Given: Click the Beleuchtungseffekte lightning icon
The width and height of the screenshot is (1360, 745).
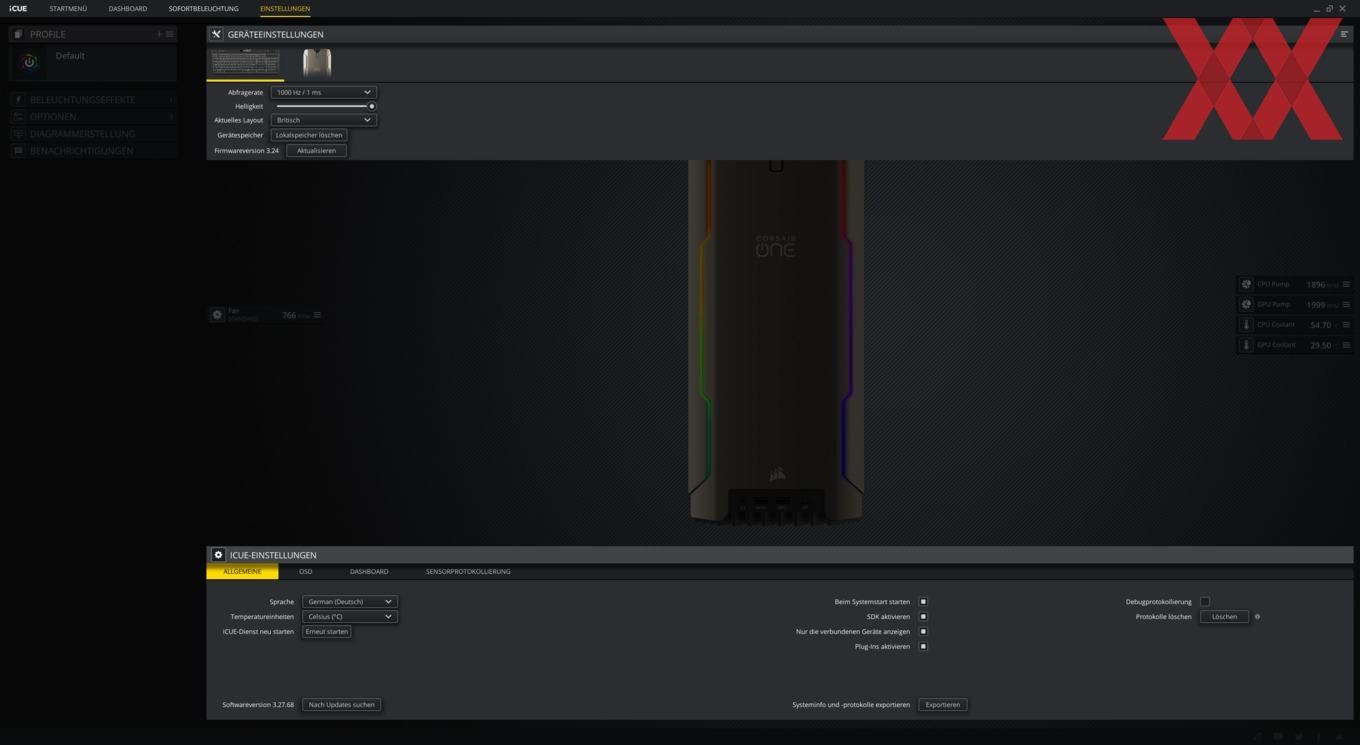Looking at the screenshot, I should click(18, 100).
